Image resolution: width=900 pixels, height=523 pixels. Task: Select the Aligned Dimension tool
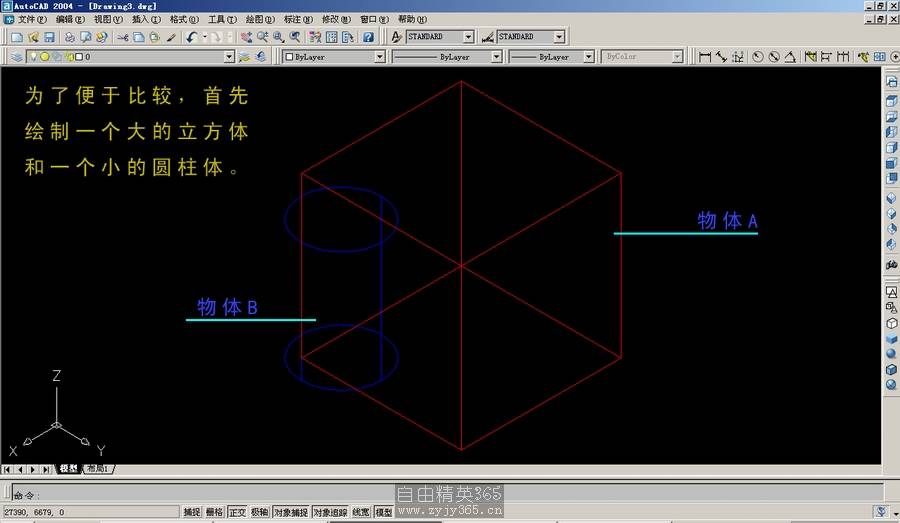pos(721,57)
